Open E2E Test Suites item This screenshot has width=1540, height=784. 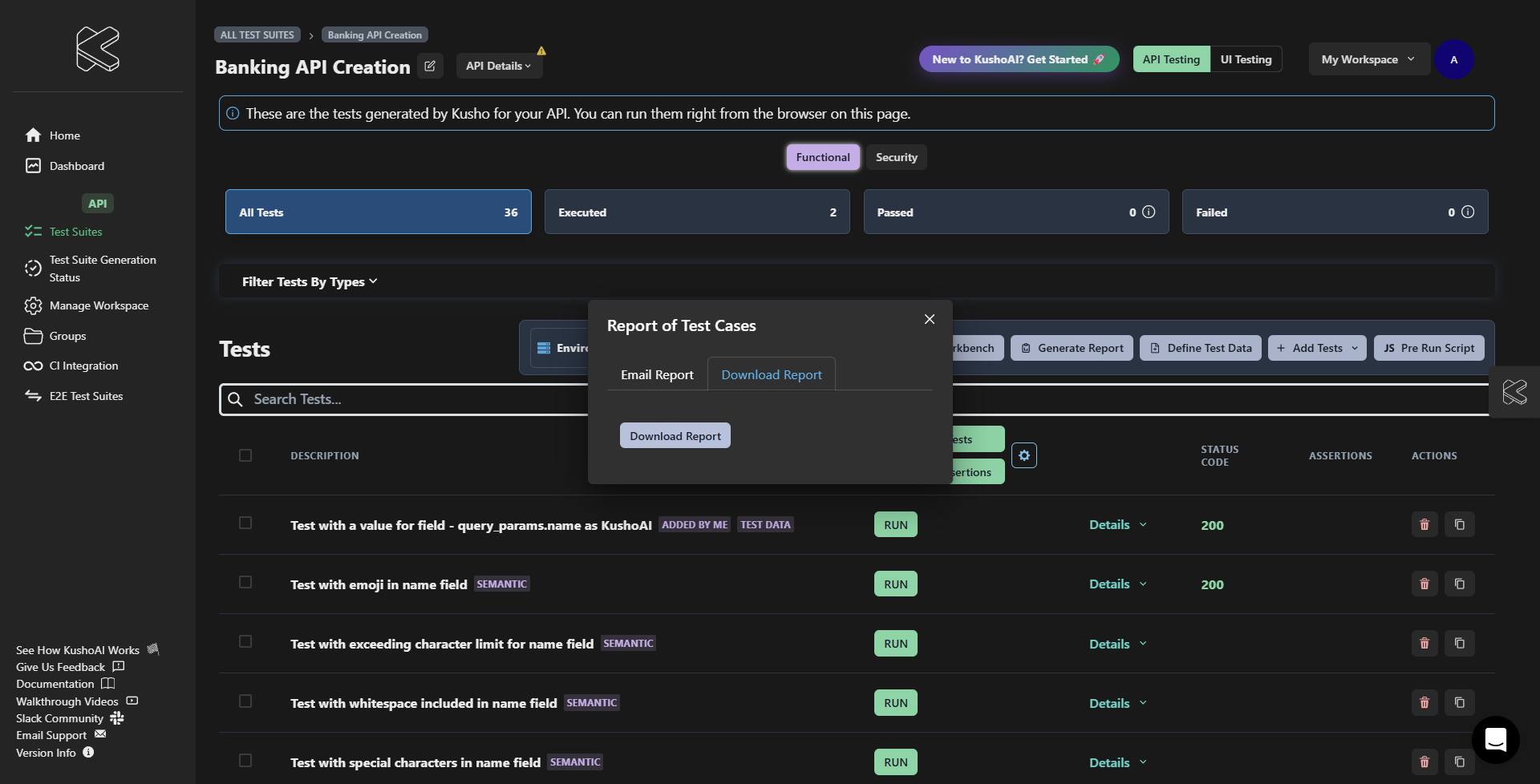coord(74,396)
